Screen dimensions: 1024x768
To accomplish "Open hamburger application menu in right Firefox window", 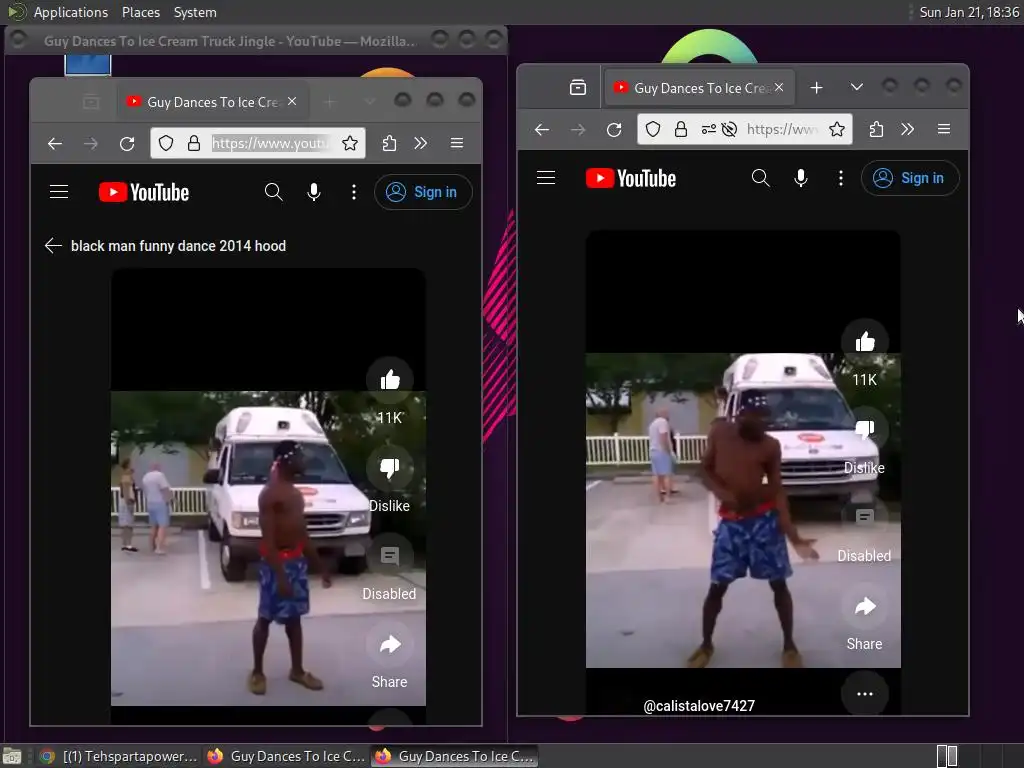I will 944,129.
